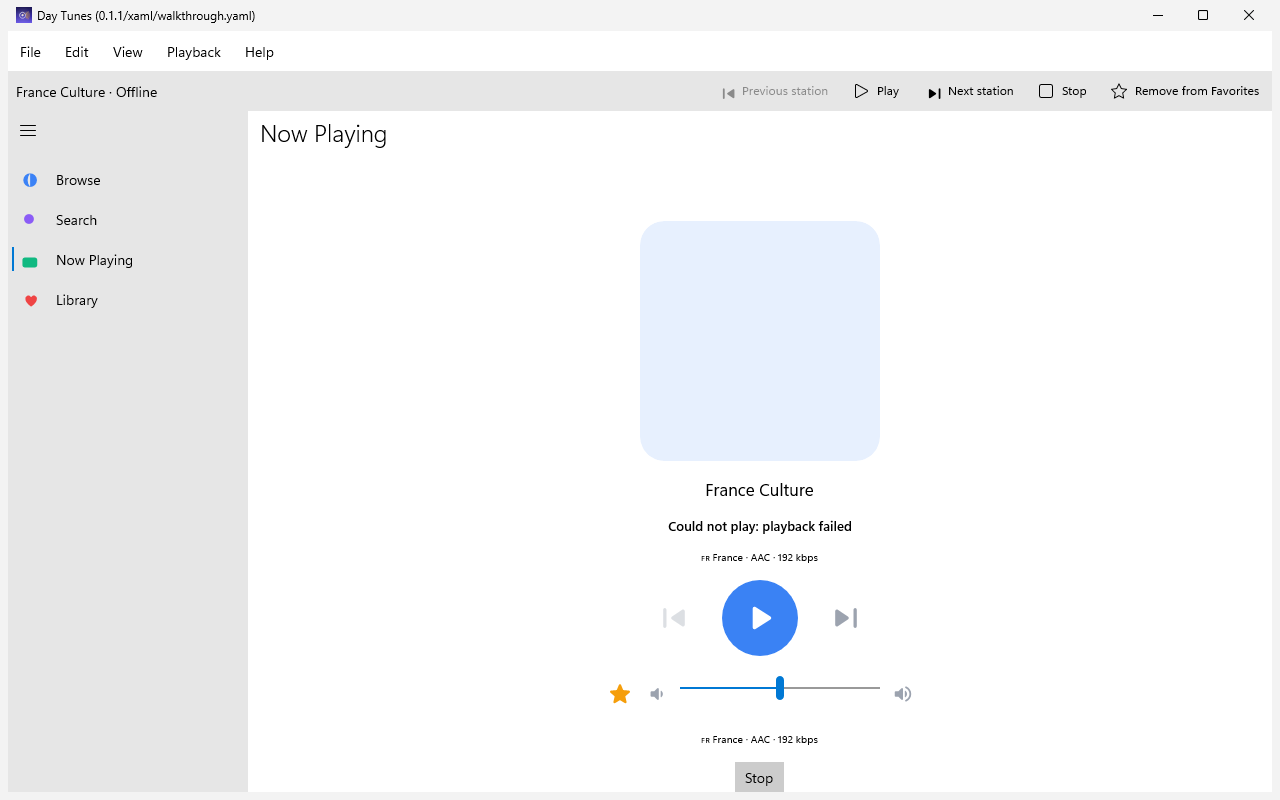1280x800 pixels.
Task: Open the View menu
Action: click(128, 52)
